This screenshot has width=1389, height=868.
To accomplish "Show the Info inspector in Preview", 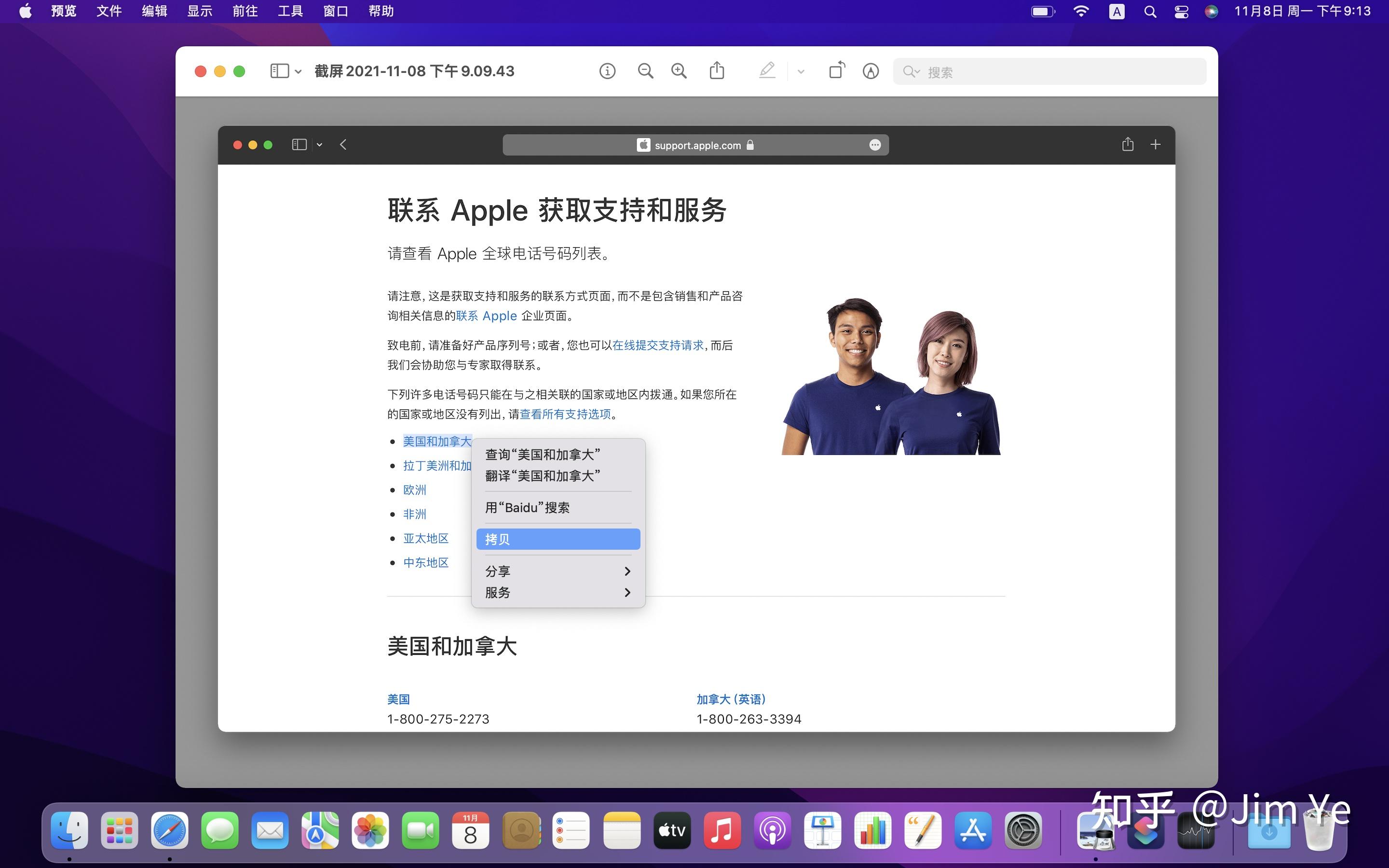I will [607, 70].
